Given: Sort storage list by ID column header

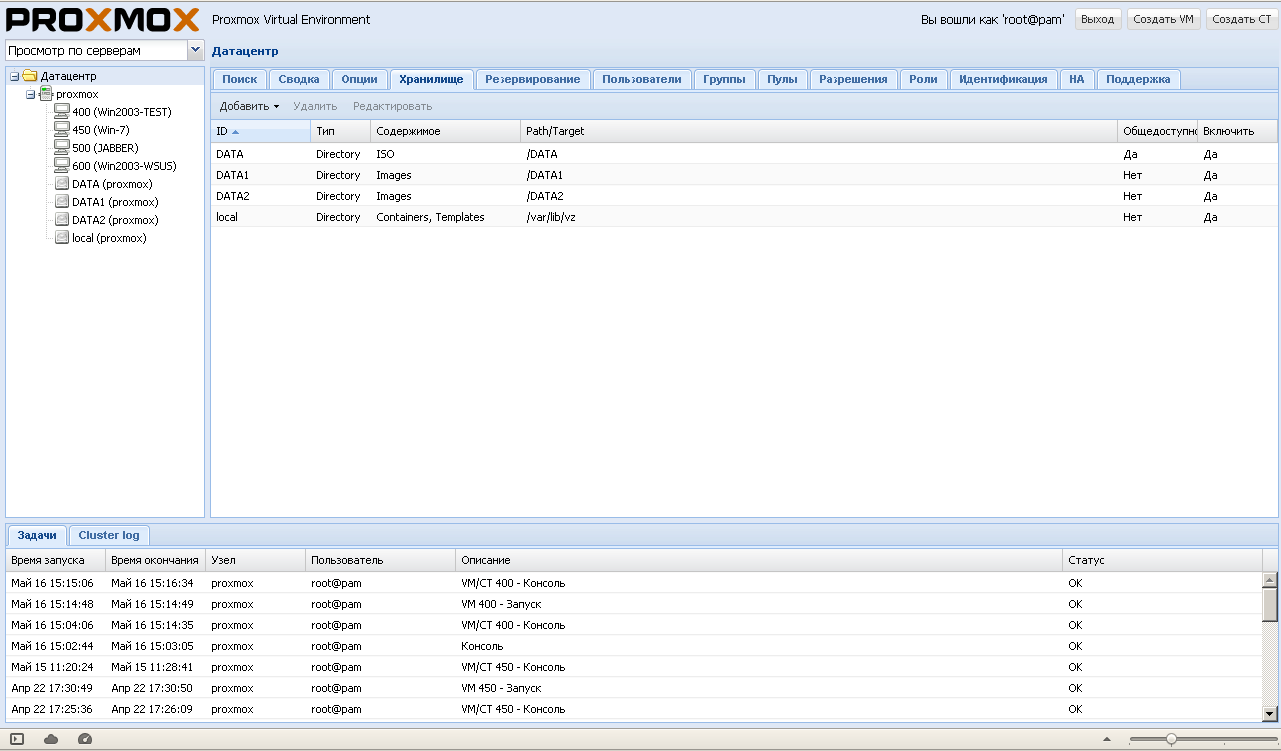Looking at the screenshot, I should (260, 131).
